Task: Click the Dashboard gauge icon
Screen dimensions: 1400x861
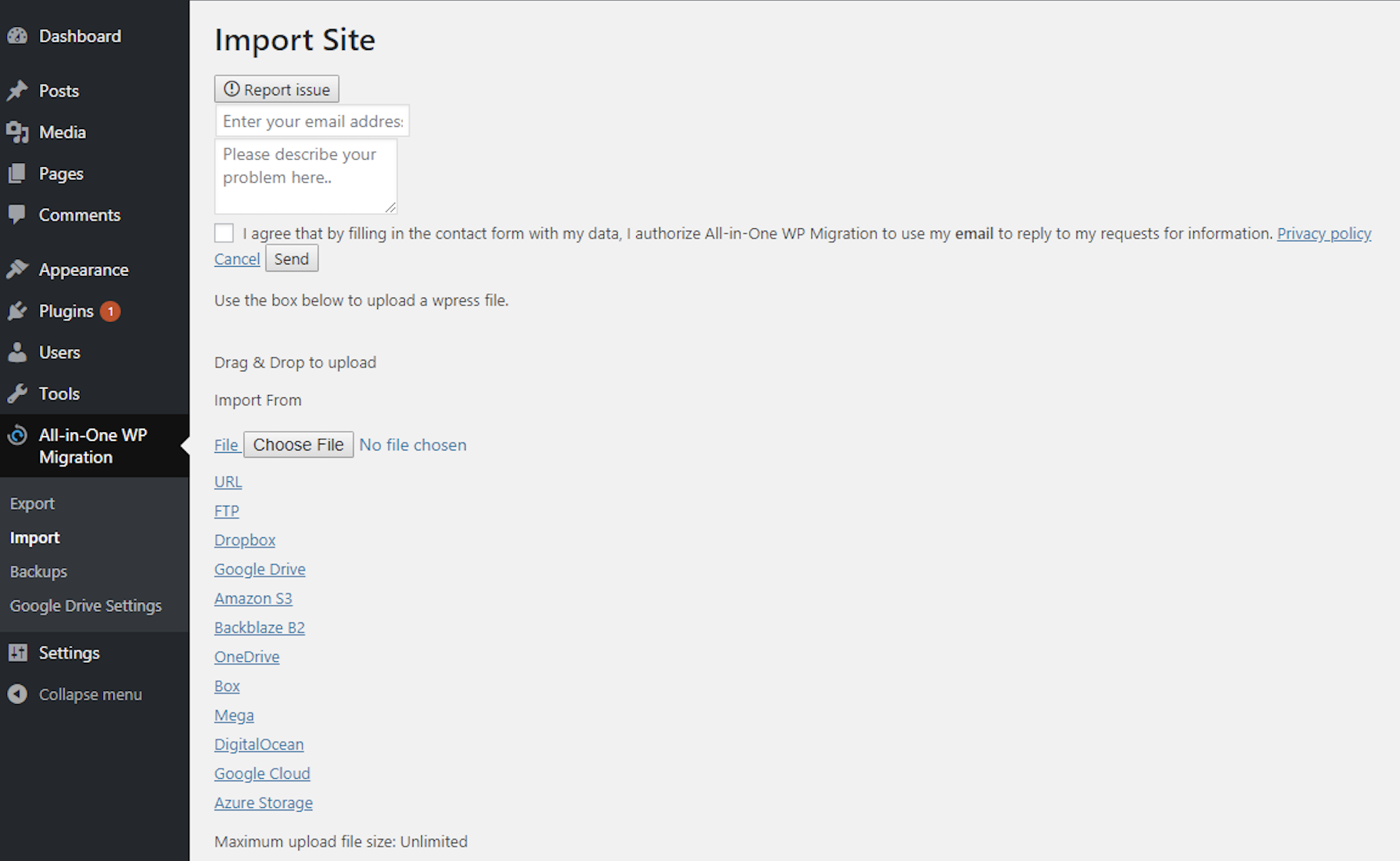Action: coord(17,36)
